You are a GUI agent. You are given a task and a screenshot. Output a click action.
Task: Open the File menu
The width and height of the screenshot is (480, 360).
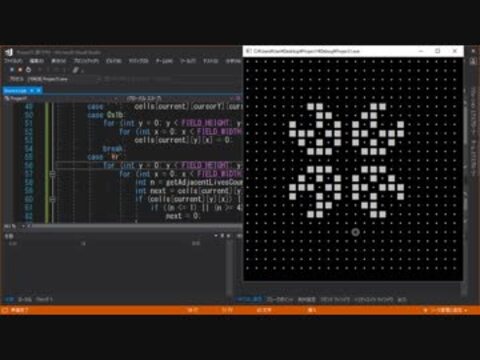pyautogui.click(x=13, y=61)
